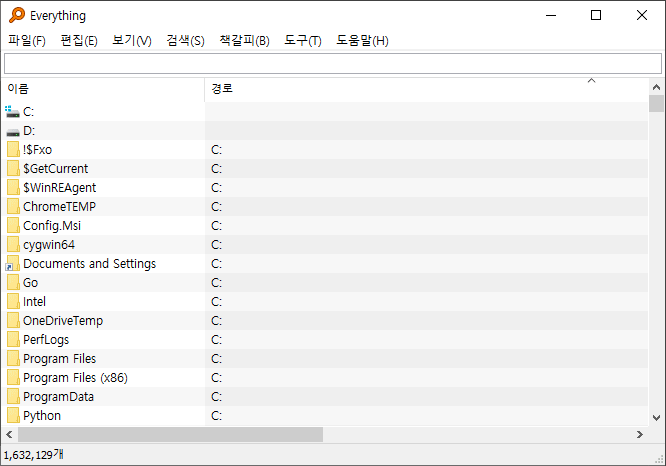Click horizontal scrollbar right arrow
Image resolution: width=666 pixels, height=466 pixels.
640,435
